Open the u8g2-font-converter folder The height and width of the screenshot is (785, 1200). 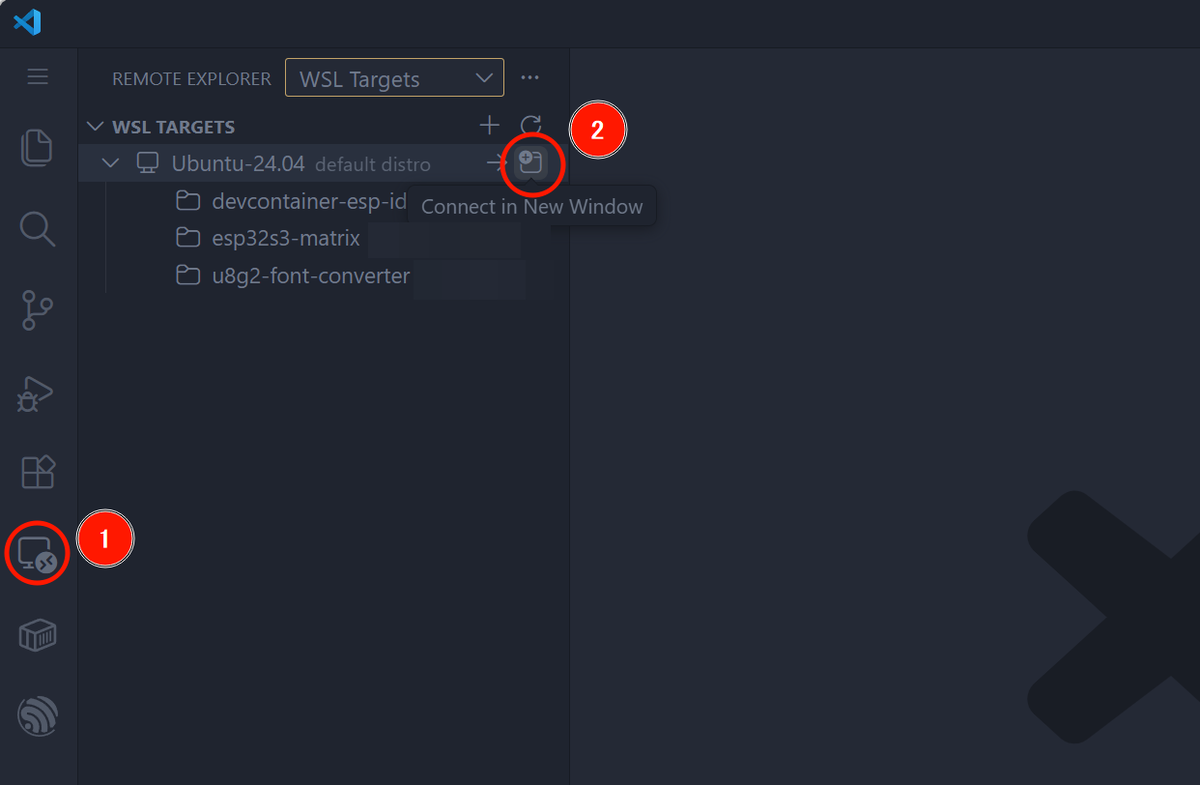pos(310,276)
